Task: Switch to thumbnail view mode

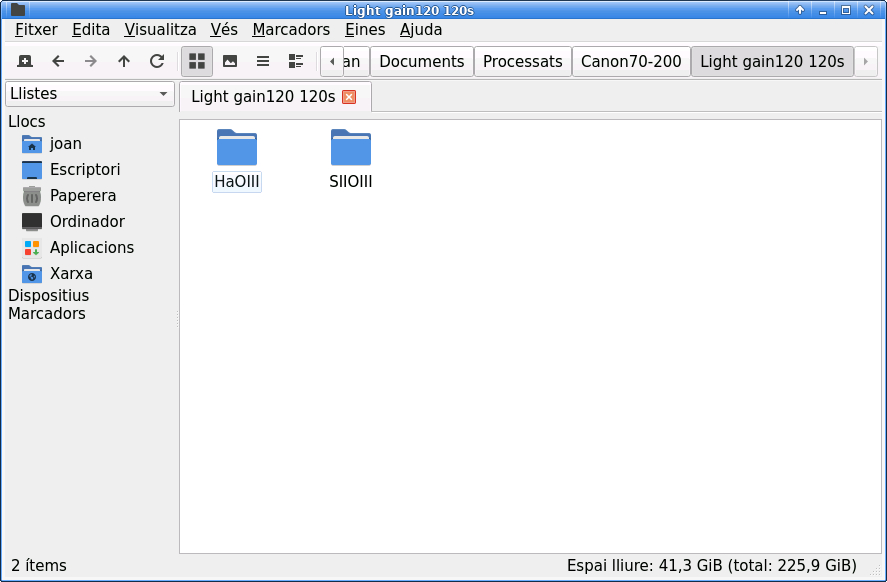Action: (x=230, y=61)
